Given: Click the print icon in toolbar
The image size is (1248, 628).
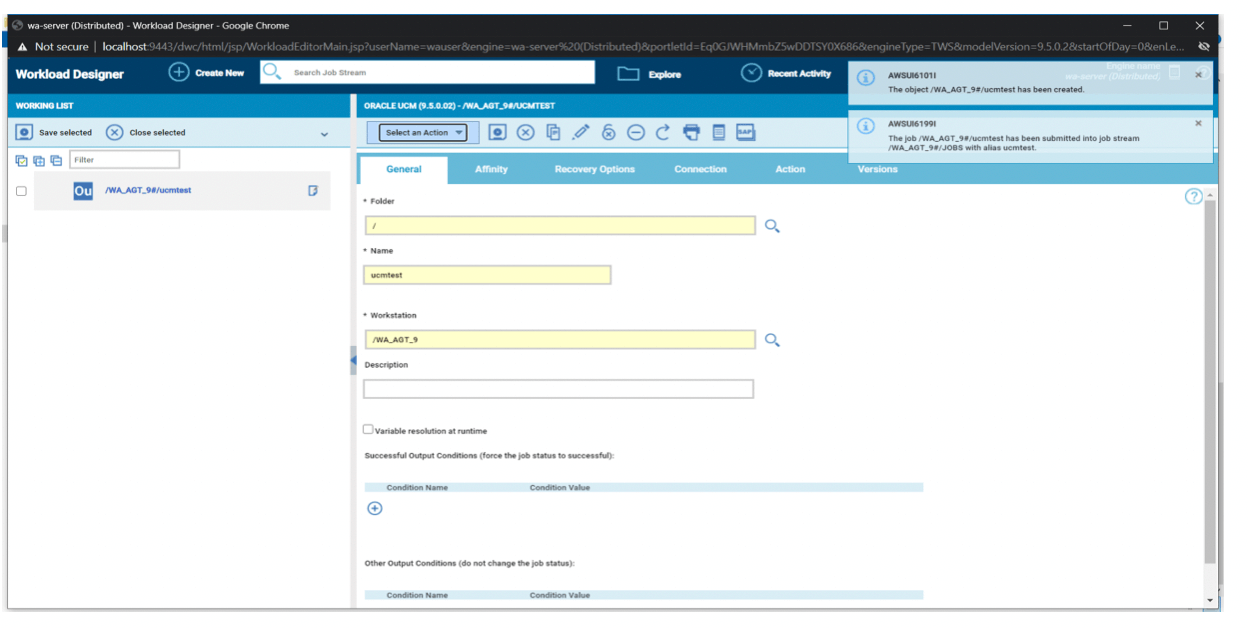Looking at the screenshot, I should pyautogui.click(x=691, y=132).
